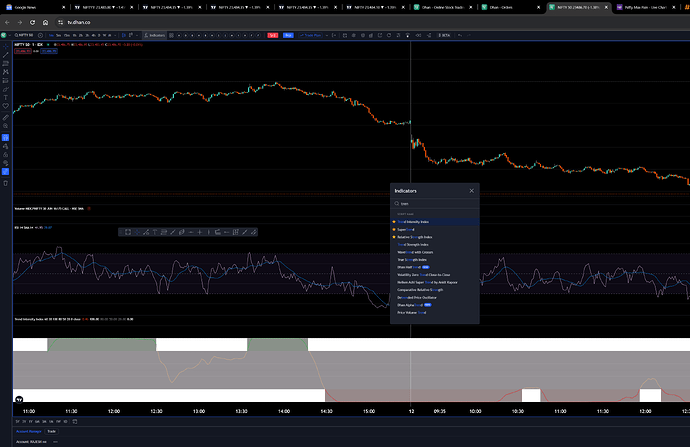Open the dropdown arrow after chart style icons
The width and height of the screenshot is (690, 447).
[137, 35]
